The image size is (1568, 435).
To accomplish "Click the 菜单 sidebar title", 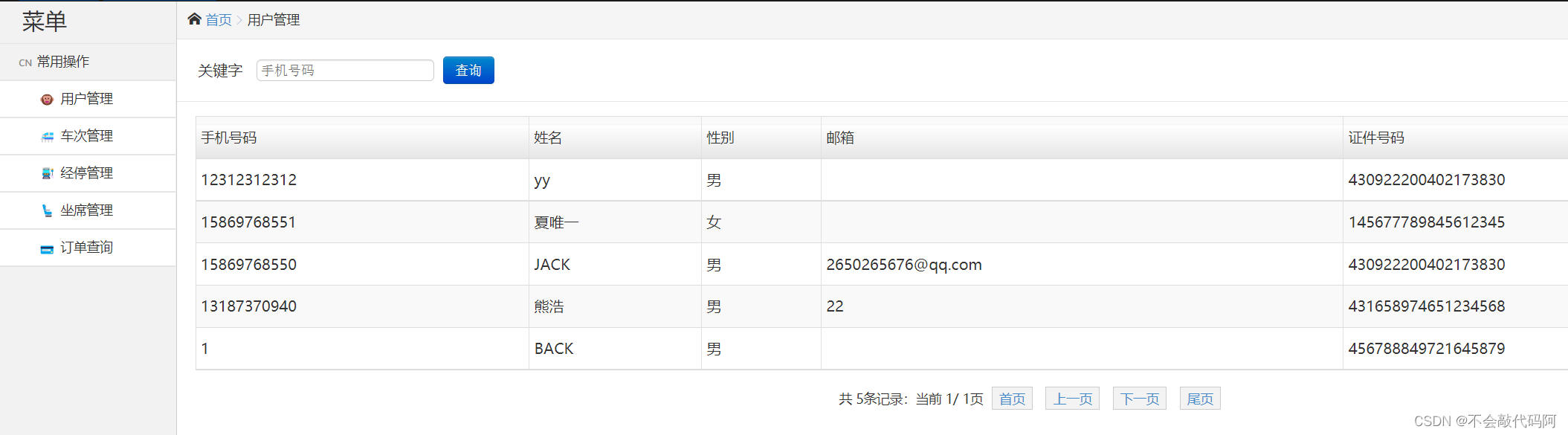I will [x=45, y=22].
